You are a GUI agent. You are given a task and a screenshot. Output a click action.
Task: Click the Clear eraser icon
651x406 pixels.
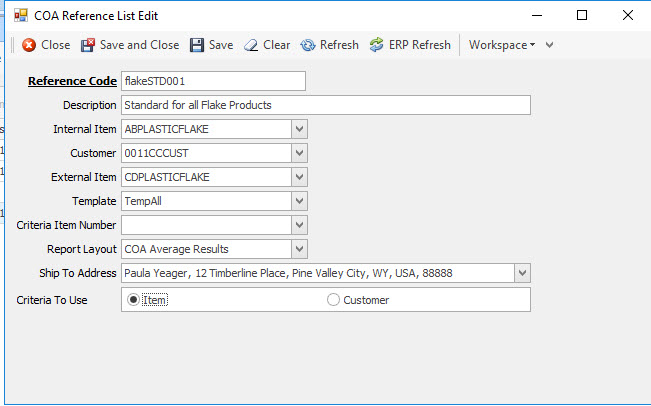pyautogui.click(x=251, y=45)
